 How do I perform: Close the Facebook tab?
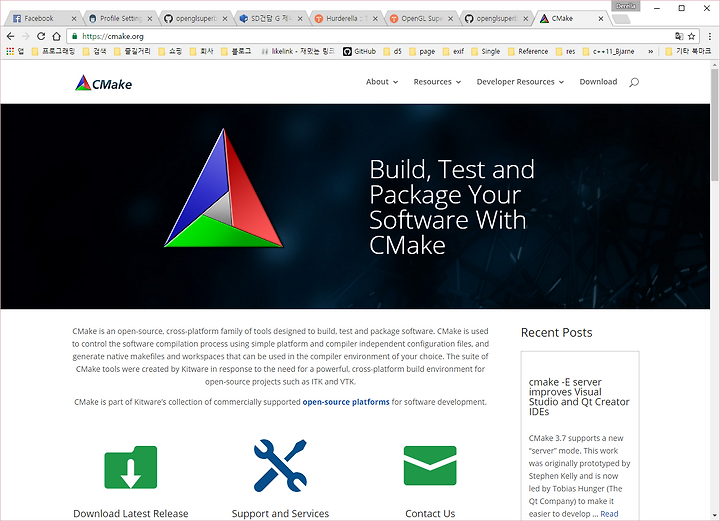coord(74,19)
